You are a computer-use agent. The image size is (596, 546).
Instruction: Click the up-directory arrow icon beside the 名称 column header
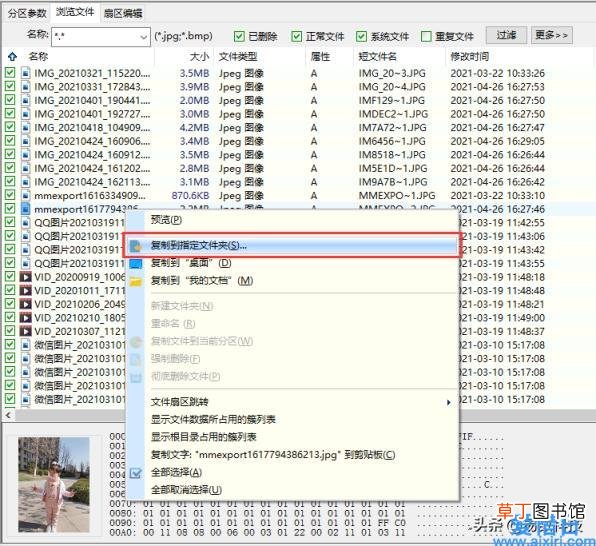tap(12, 57)
